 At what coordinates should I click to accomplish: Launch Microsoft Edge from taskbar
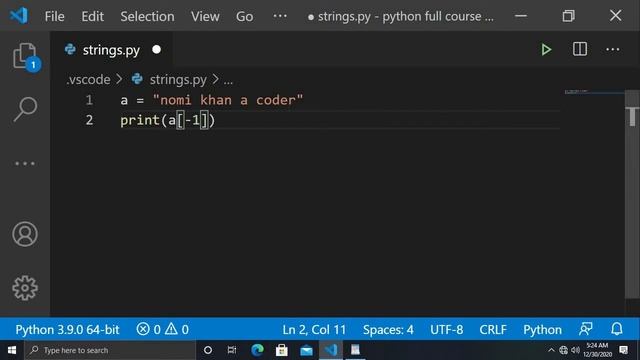[x=257, y=350]
